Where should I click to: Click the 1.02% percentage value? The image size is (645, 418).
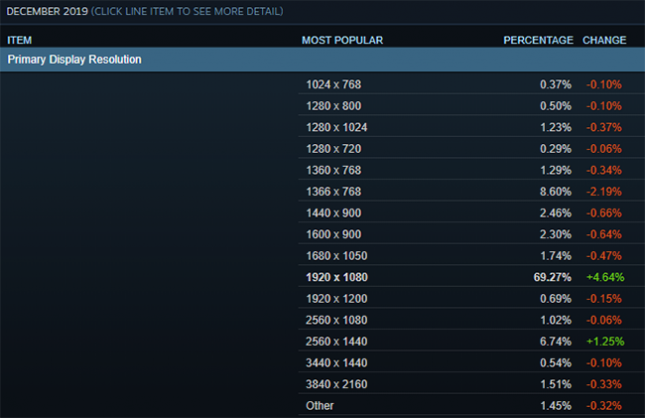(x=556, y=320)
